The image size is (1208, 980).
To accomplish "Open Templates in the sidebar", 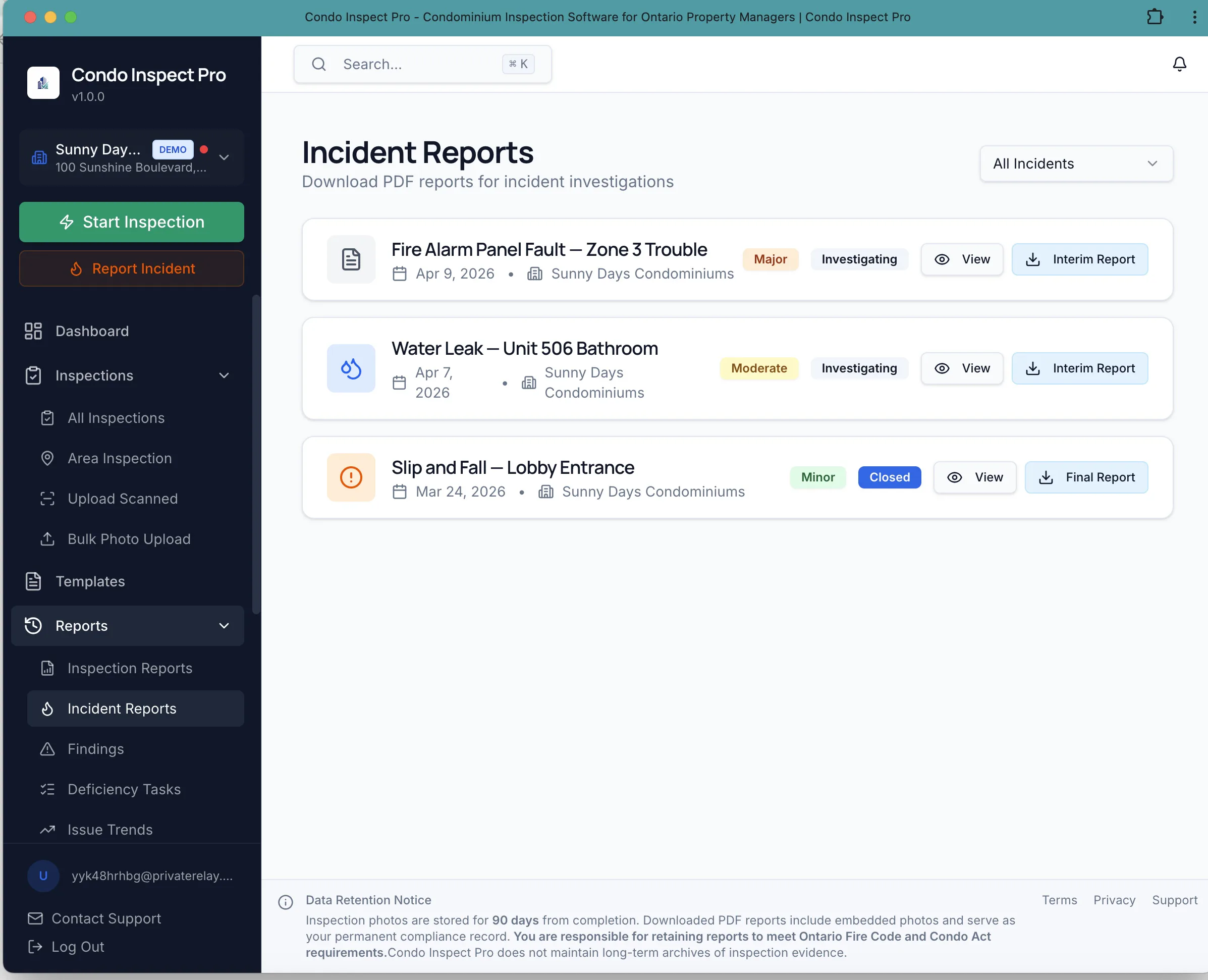I will (x=128, y=581).
